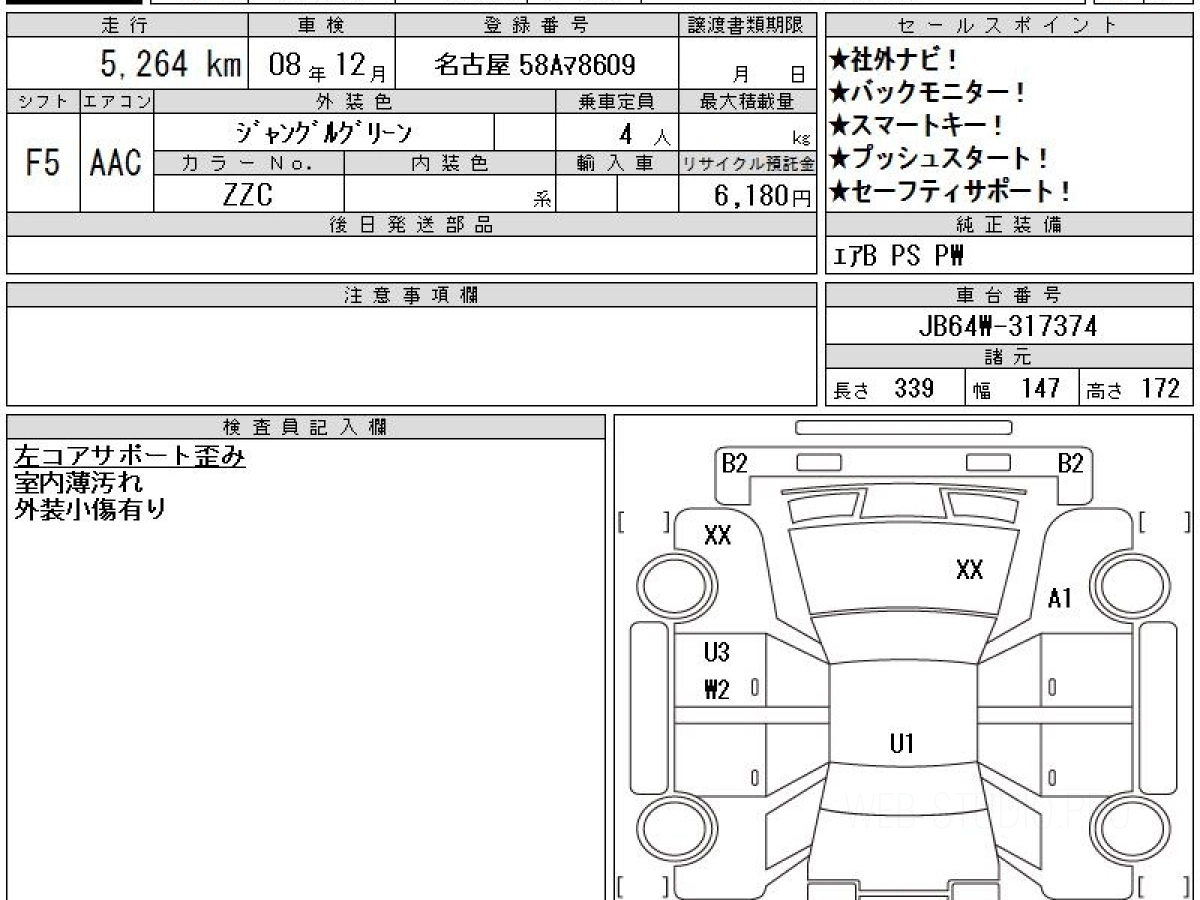
Task: Click the U1 mark on the car roof
Action: coord(902,743)
